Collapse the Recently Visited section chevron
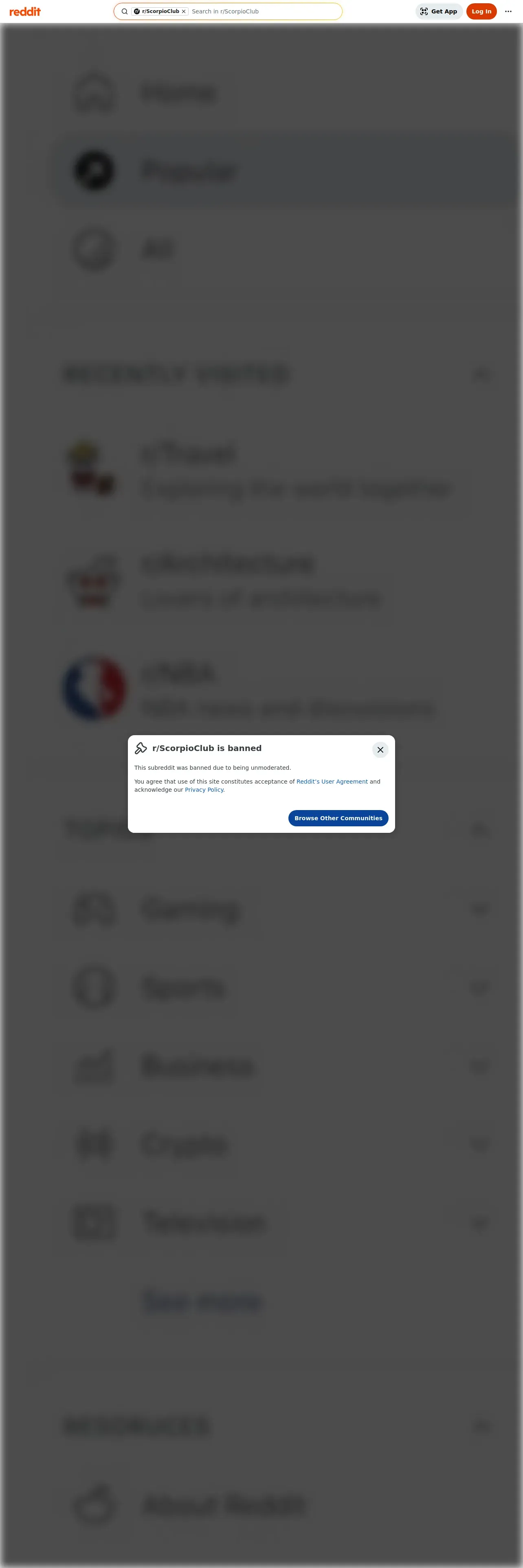The width and height of the screenshot is (523, 1568). coord(480,374)
